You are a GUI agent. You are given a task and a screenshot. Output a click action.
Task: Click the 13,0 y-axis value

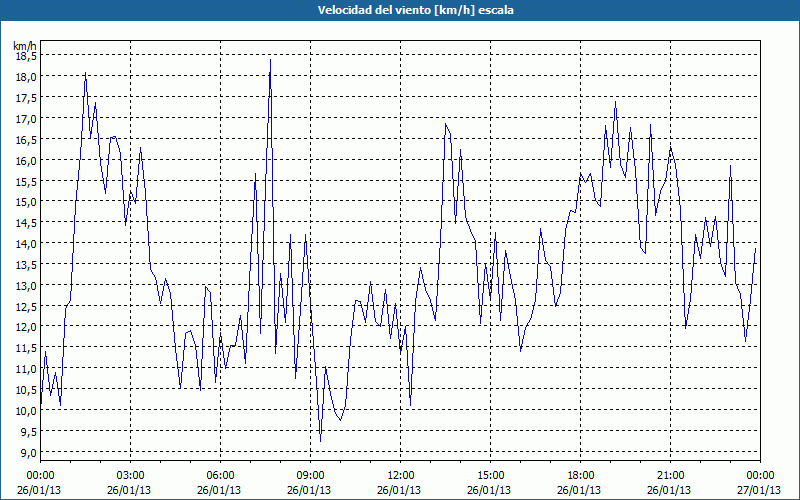point(26,285)
